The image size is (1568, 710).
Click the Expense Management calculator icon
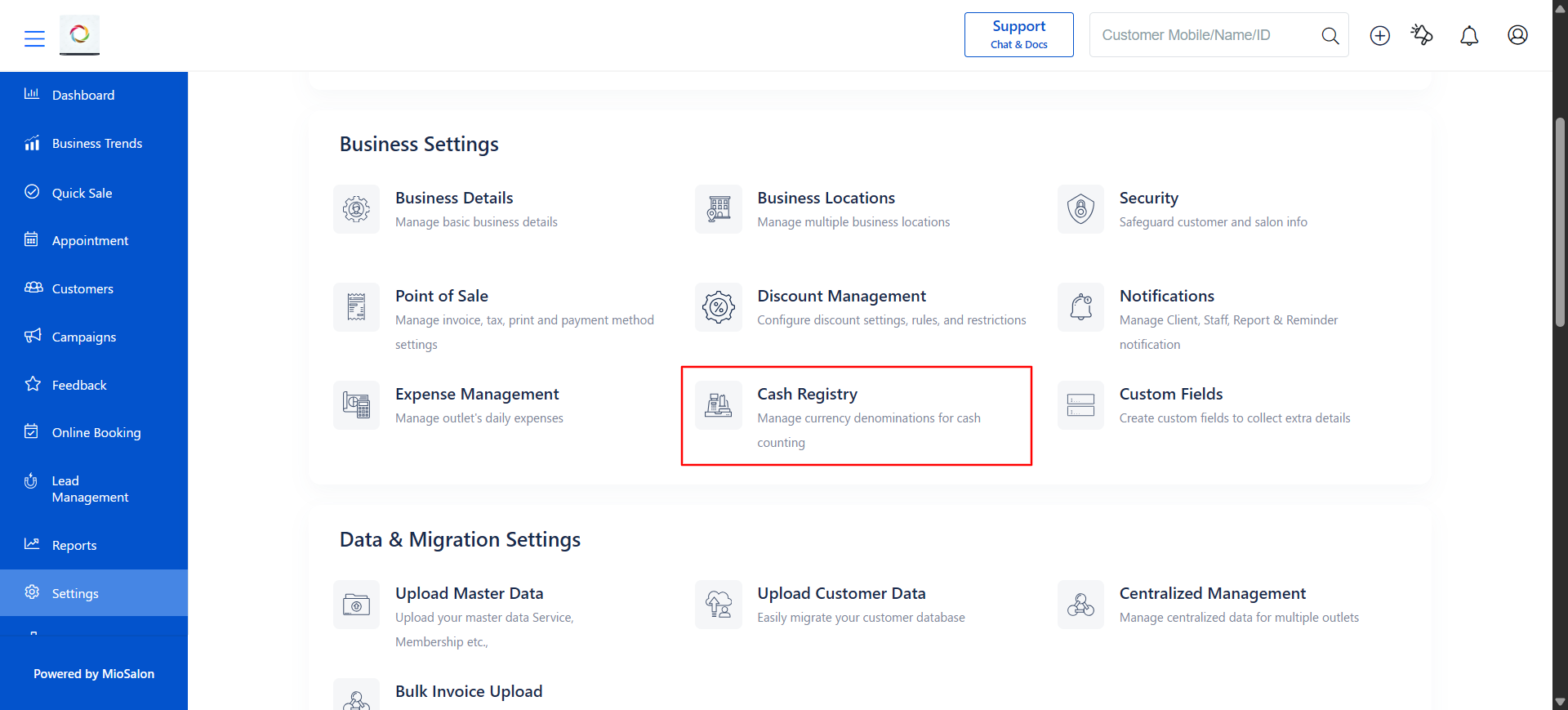click(356, 405)
